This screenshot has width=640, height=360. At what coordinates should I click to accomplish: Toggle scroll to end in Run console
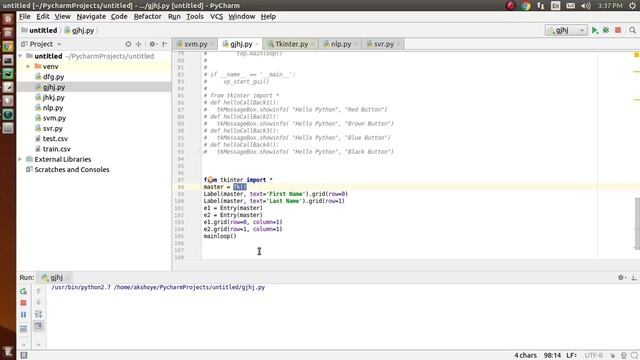[x=38, y=326]
